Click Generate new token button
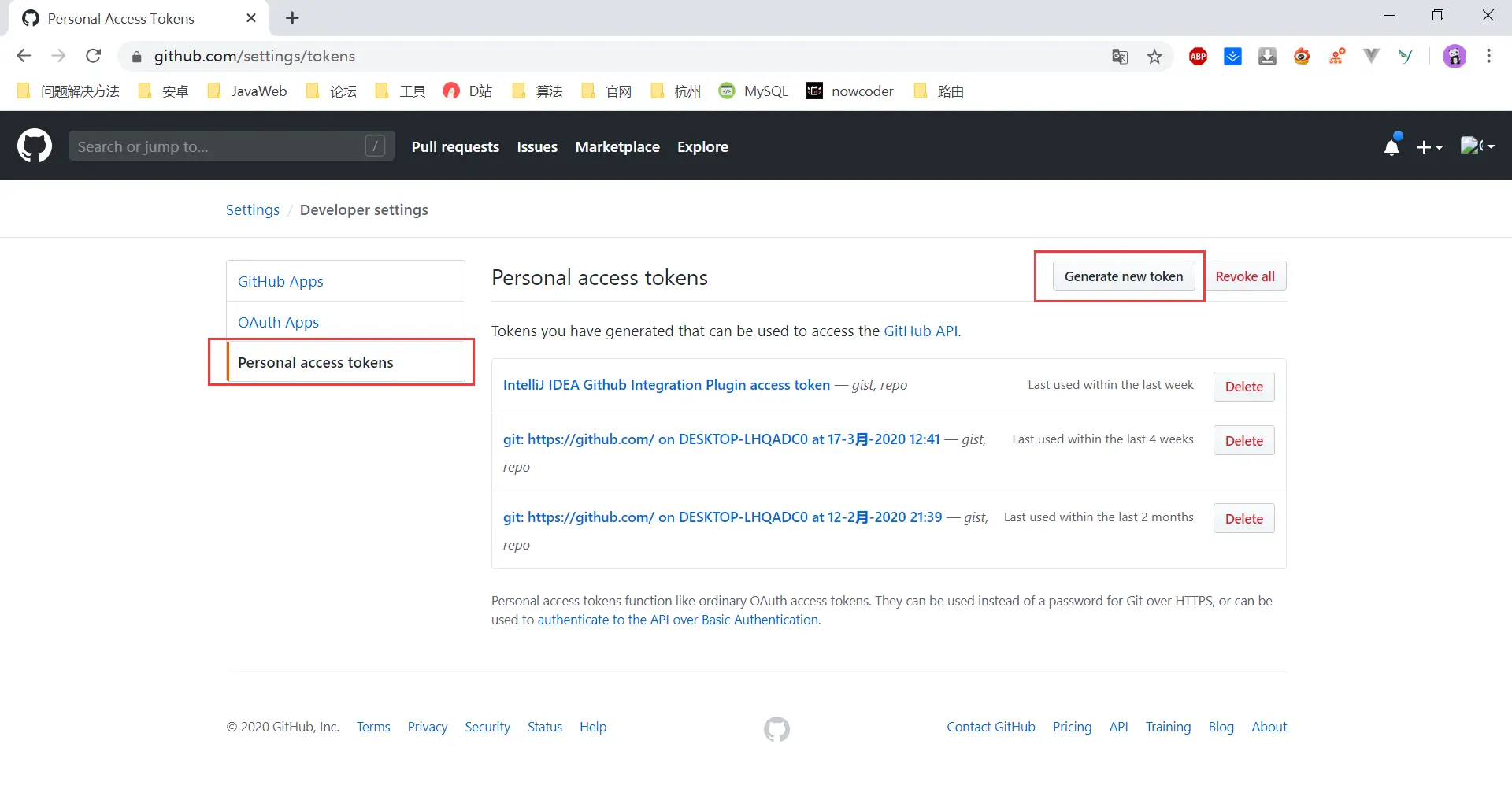The image size is (1512, 811). [1123, 276]
